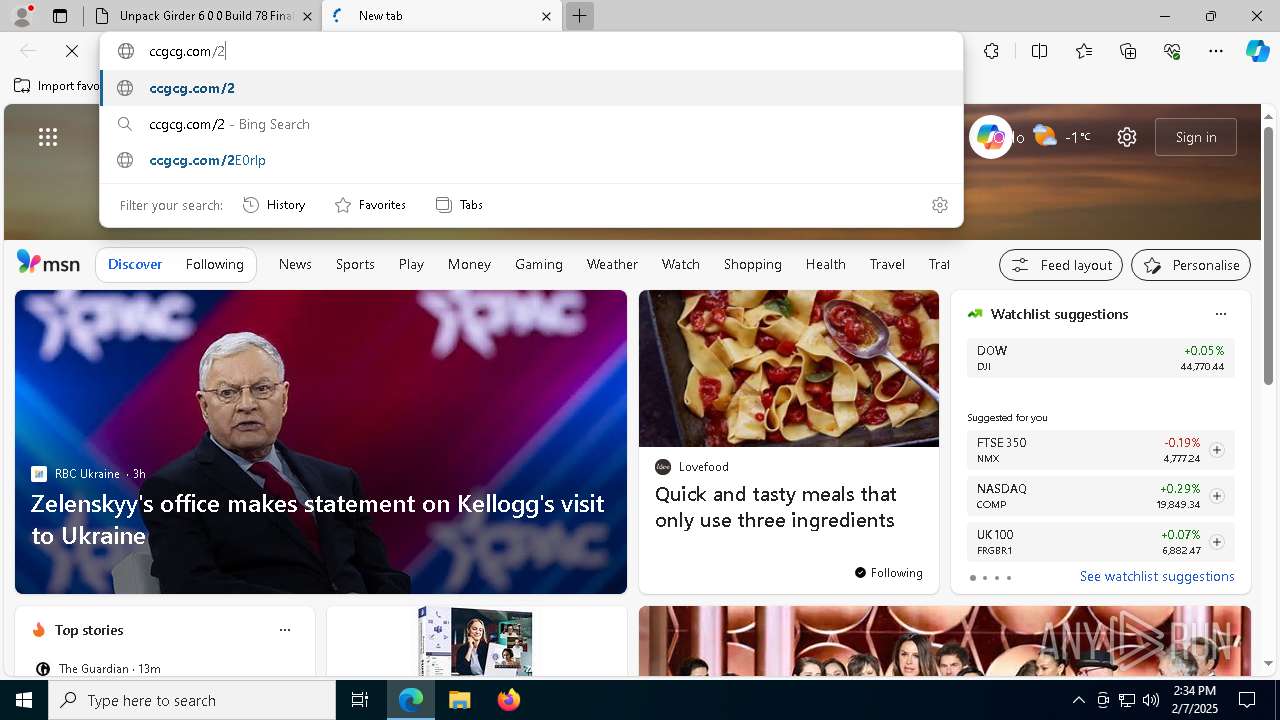Click the Personalise button
This screenshot has height=720, width=1280.
coord(1191,265)
